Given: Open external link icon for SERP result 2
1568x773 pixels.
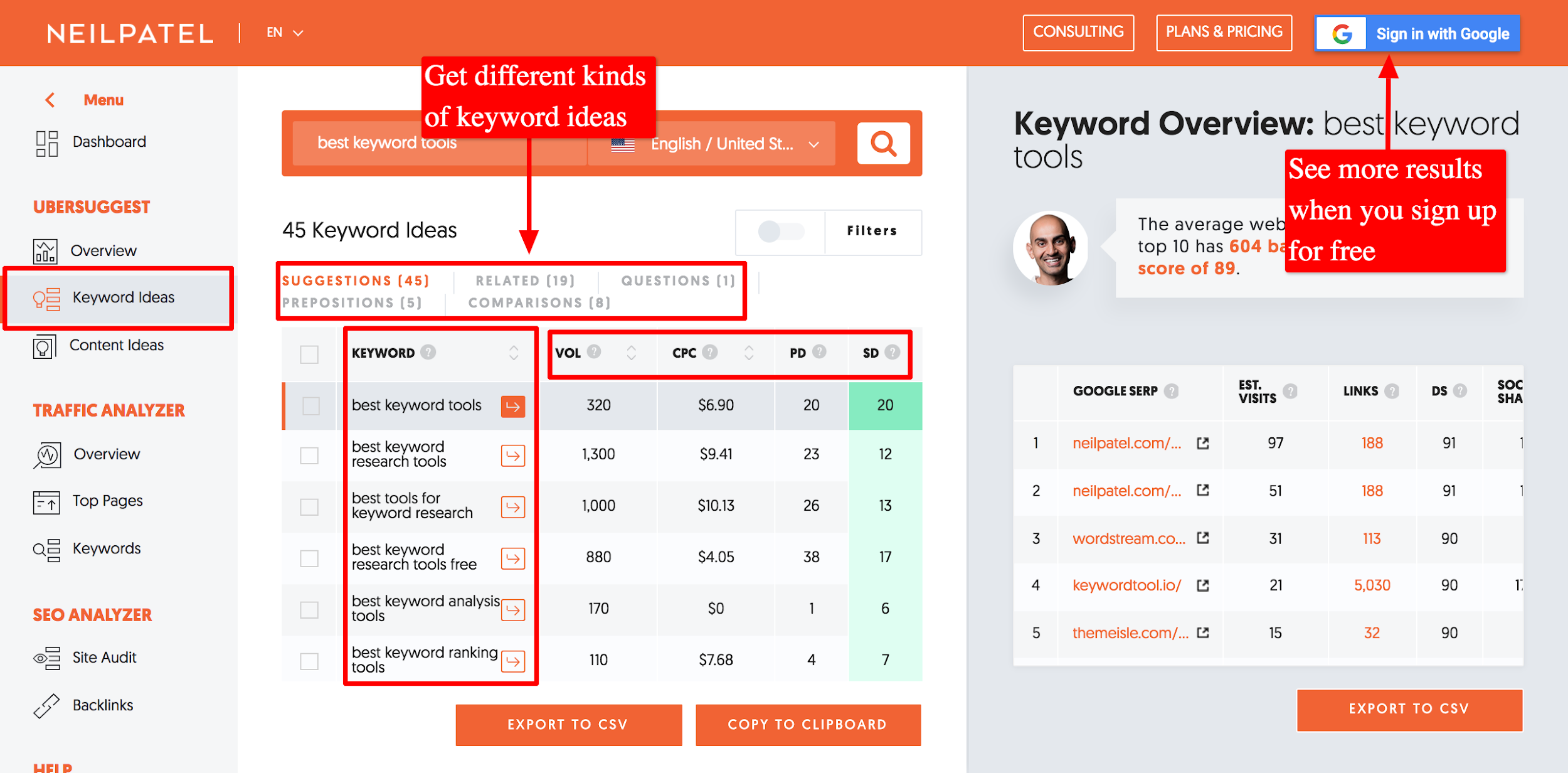Looking at the screenshot, I should coord(1202,490).
